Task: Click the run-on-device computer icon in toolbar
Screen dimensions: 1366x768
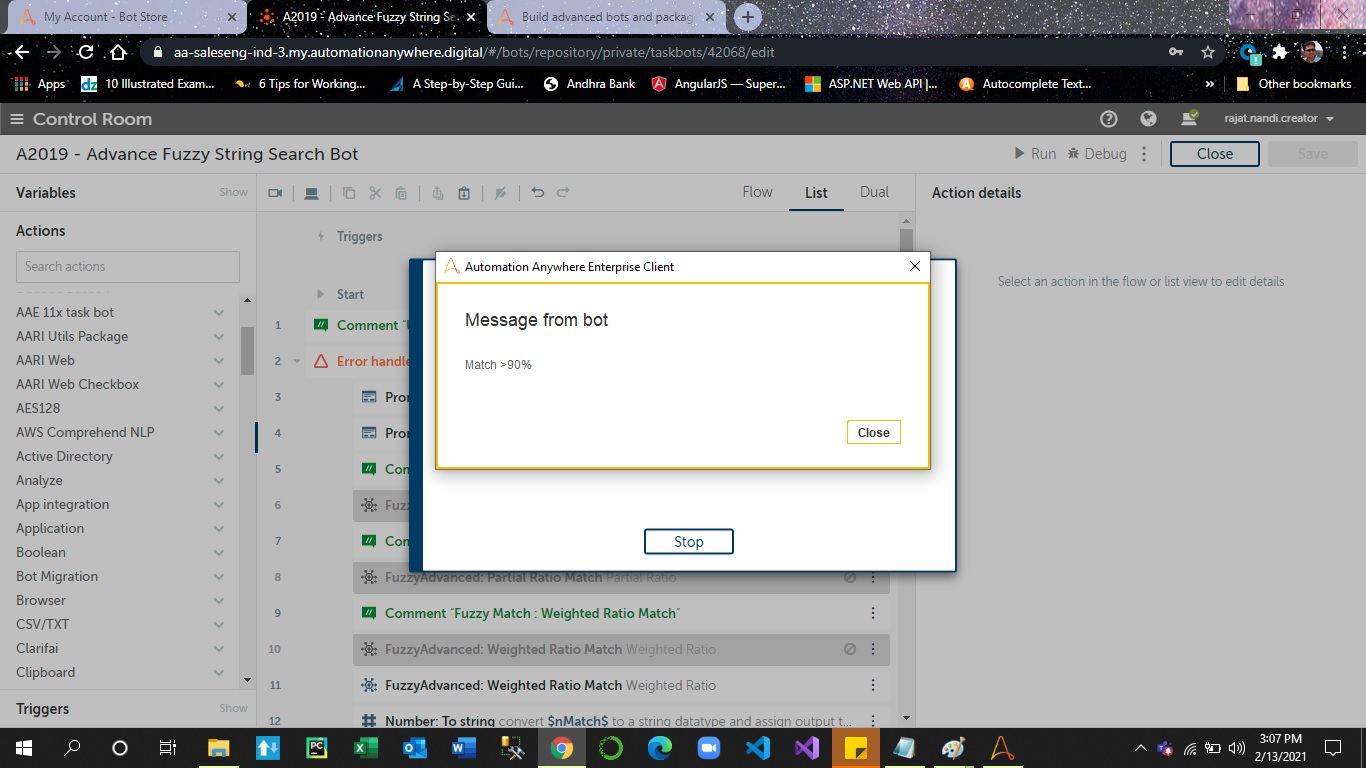Action: [312, 193]
